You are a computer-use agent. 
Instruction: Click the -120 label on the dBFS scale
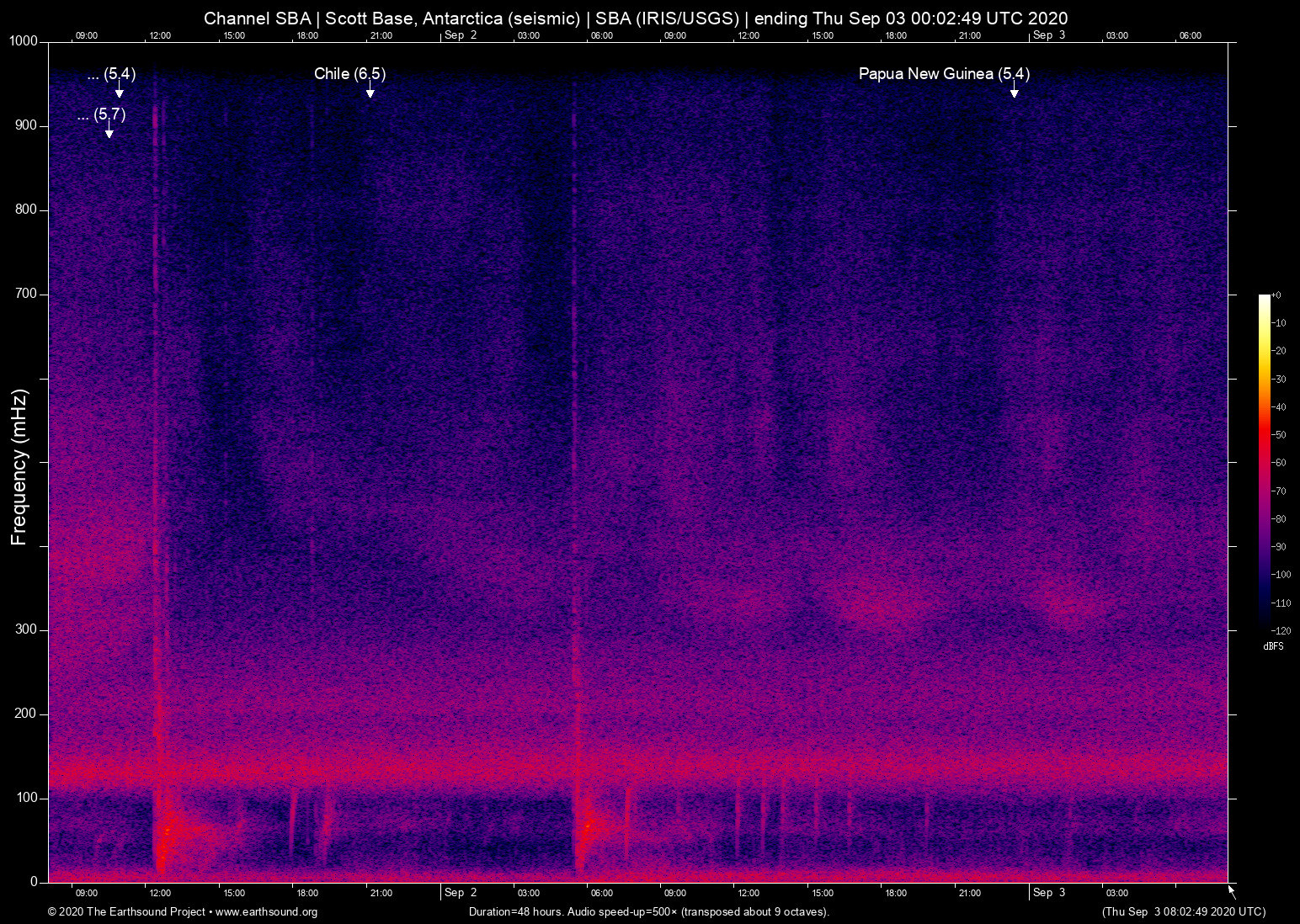click(1282, 630)
